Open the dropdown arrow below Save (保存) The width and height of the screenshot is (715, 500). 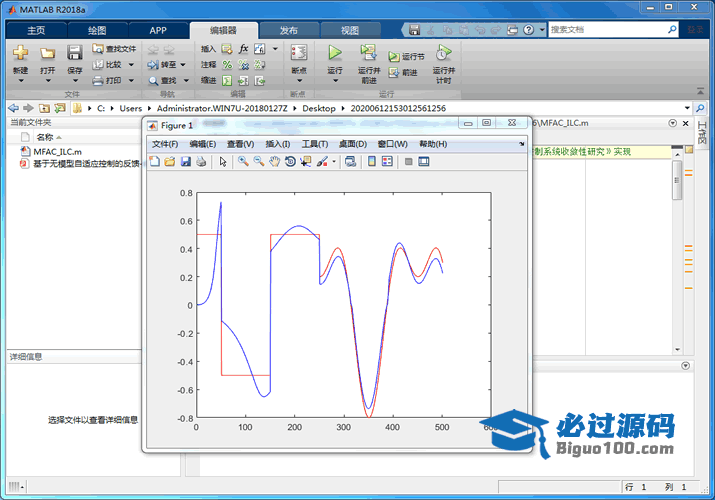point(75,81)
